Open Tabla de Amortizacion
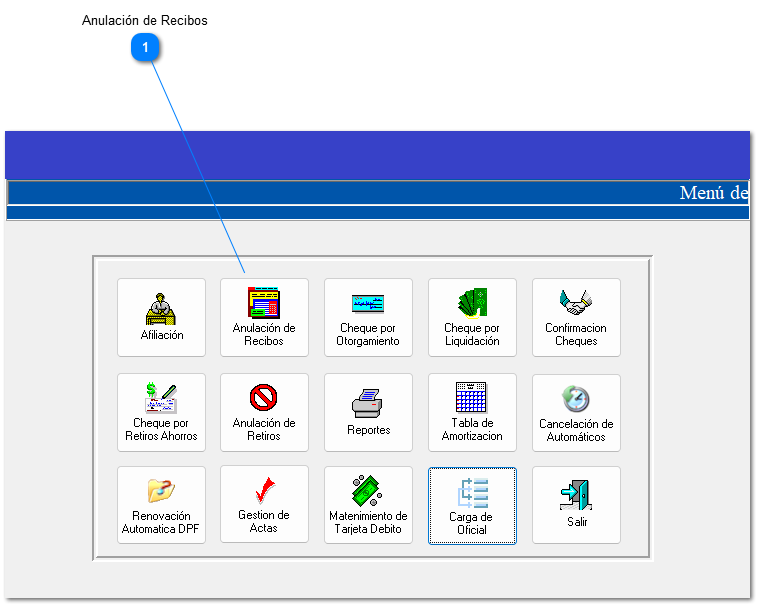Image resolution: width=759 pixels, height=607 pixels. coord(472,412)
